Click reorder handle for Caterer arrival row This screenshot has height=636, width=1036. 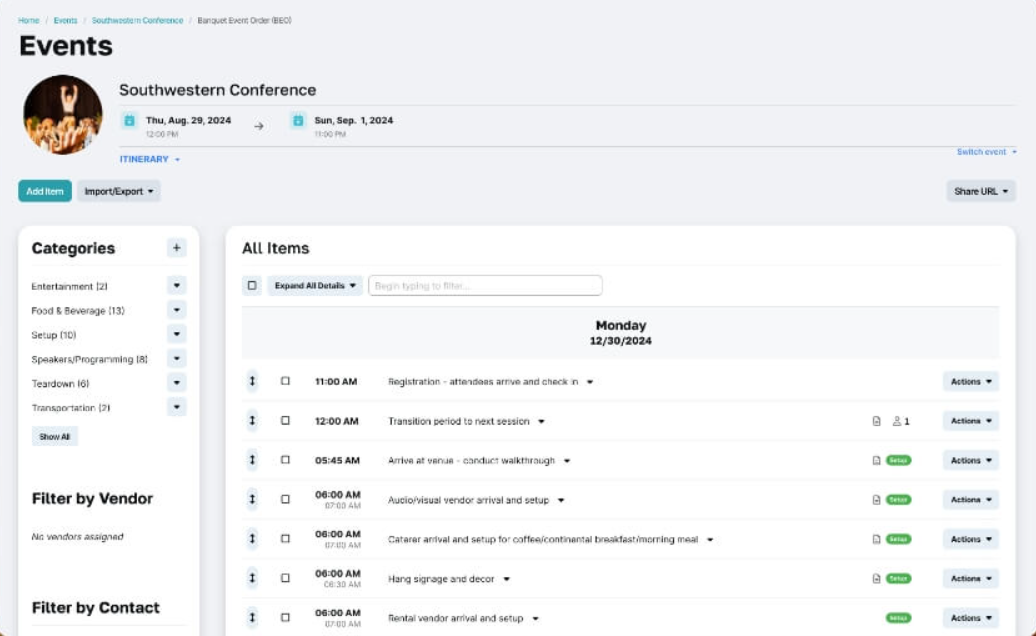click(252, 539)
